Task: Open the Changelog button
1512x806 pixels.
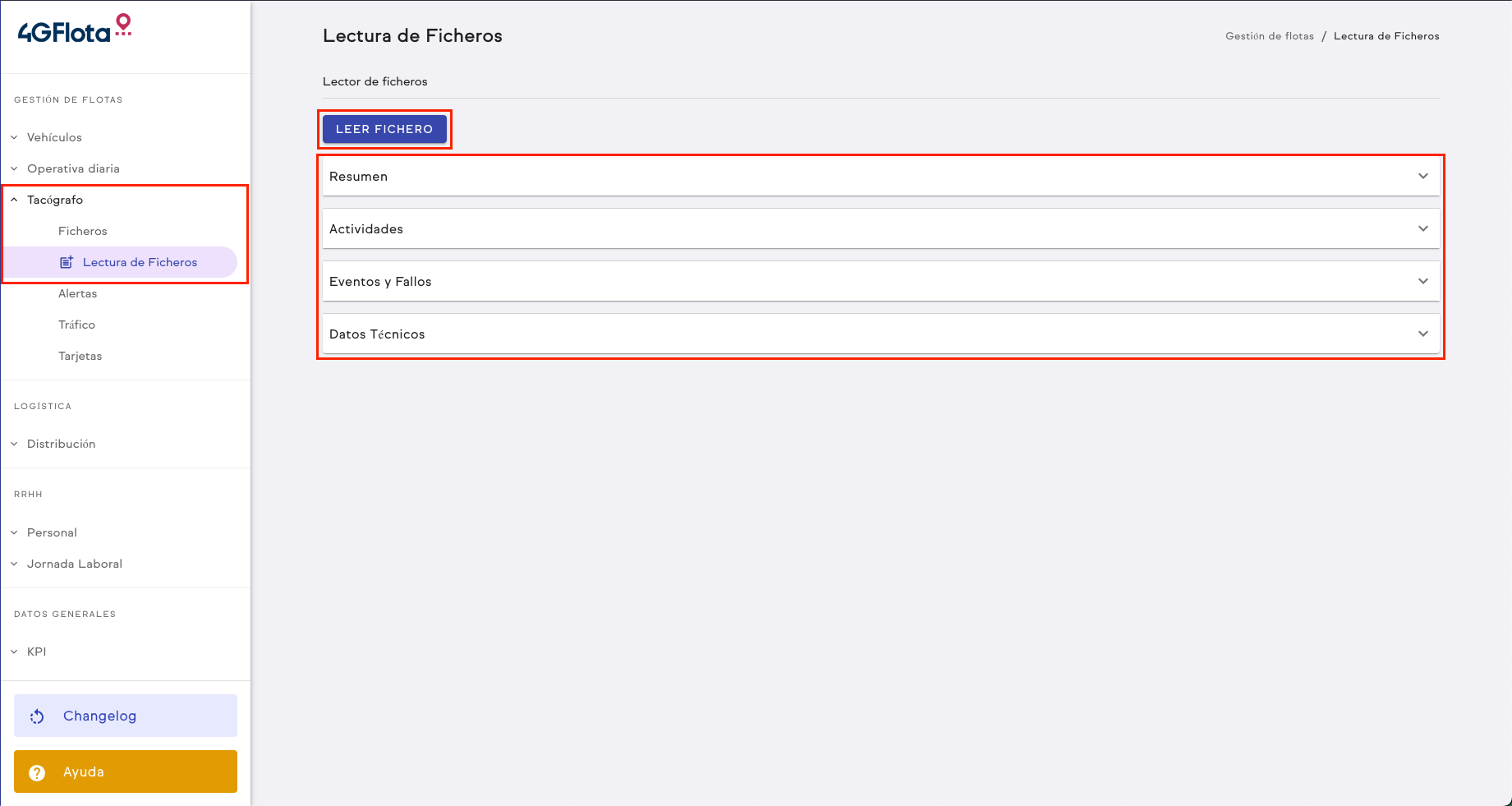Action: 126,716
